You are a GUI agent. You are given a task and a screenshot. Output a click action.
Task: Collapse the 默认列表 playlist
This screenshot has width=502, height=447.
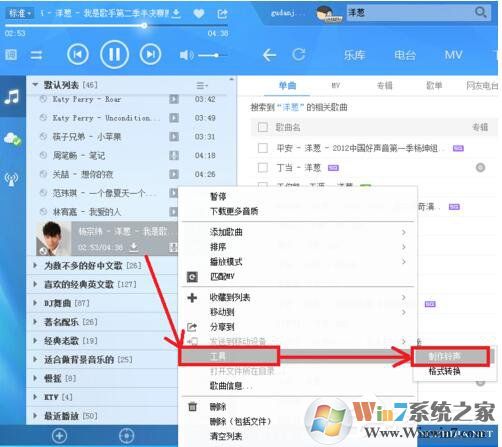35,85
